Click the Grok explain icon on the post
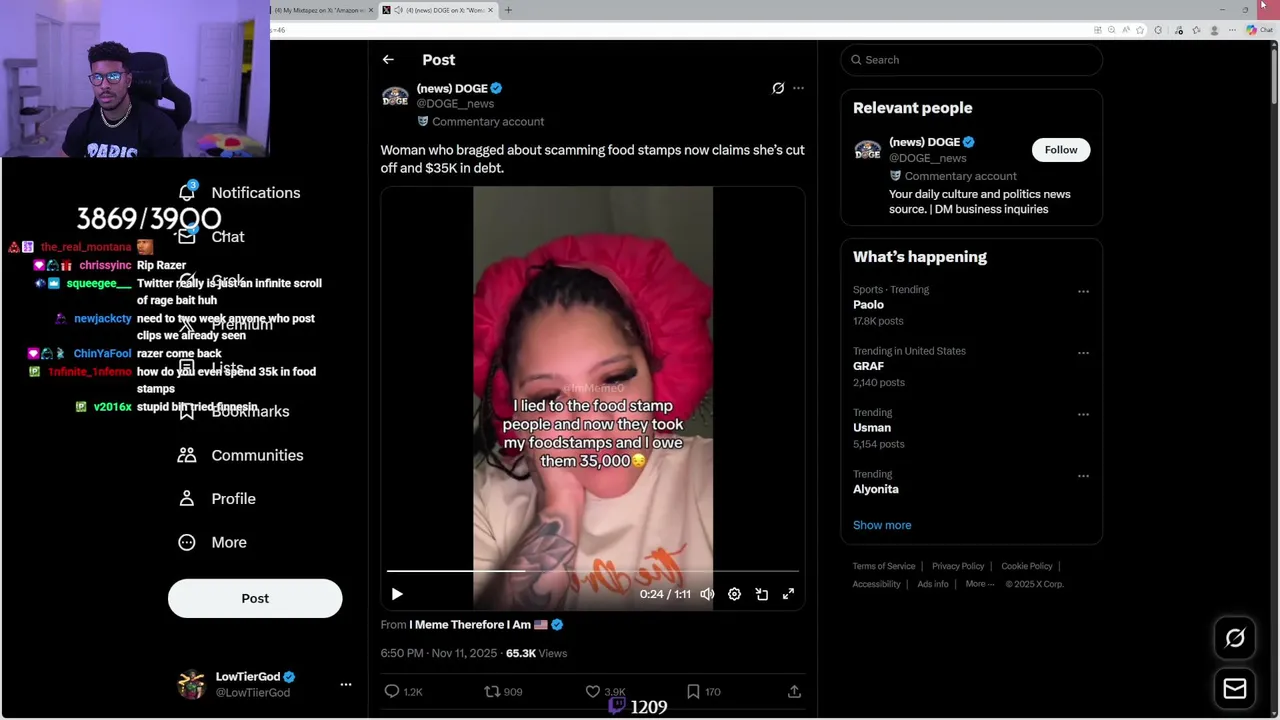Screen dimensions: 1280x720 pos(778,88)
